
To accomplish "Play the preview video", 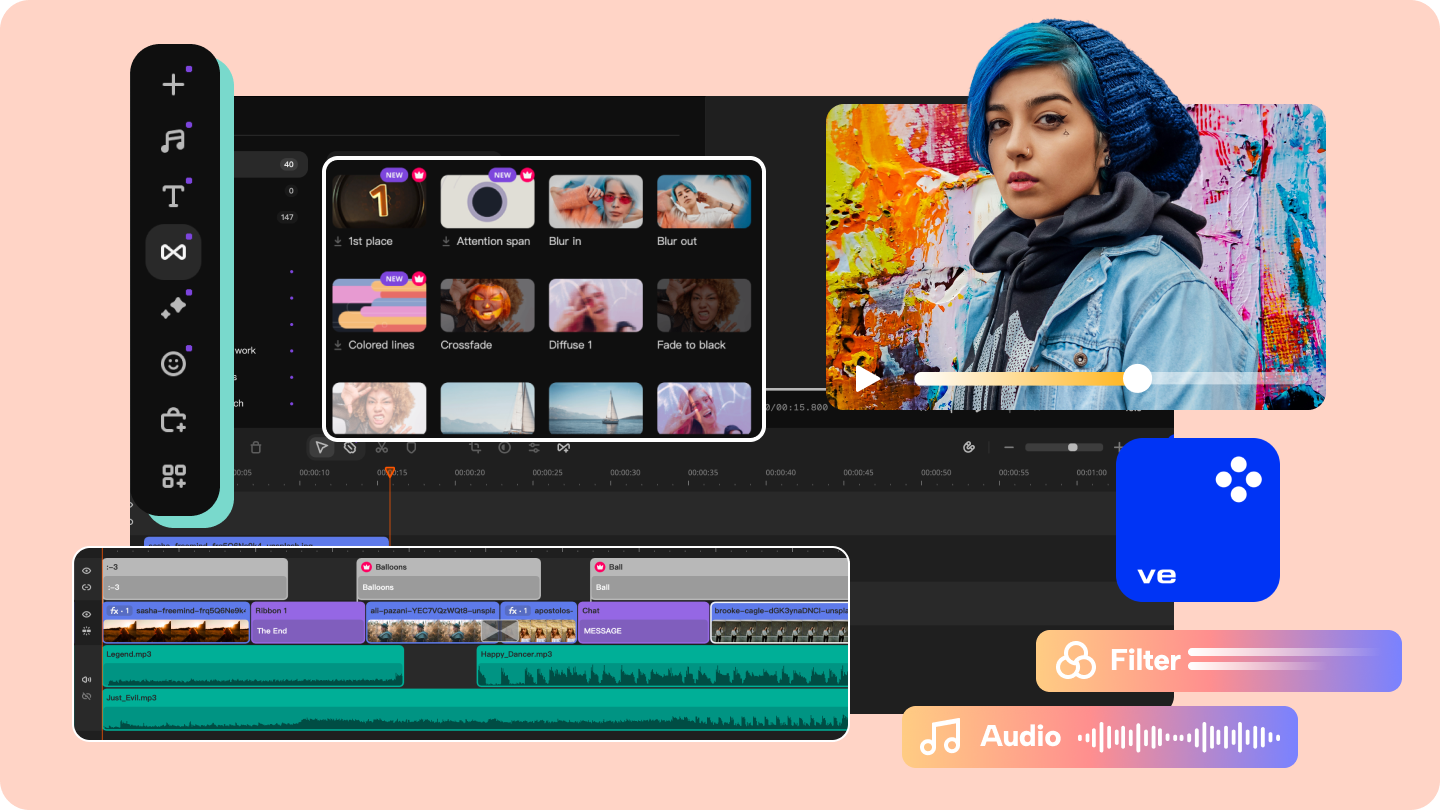I will point(868,379).
